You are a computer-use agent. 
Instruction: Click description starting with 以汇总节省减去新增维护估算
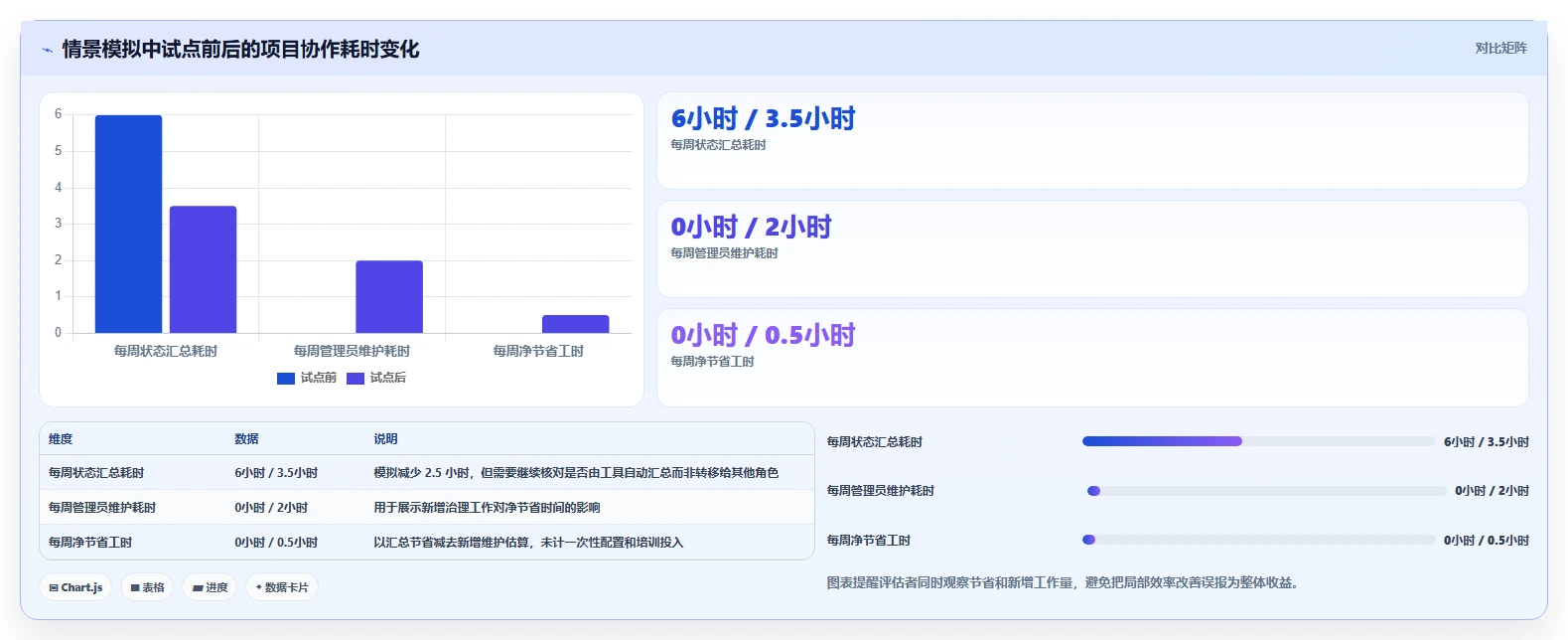coord(528,543)
